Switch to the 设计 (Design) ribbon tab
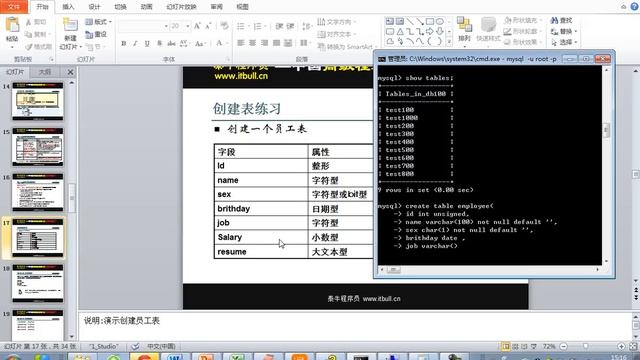The image size is (640, 360). pos(94,7)
